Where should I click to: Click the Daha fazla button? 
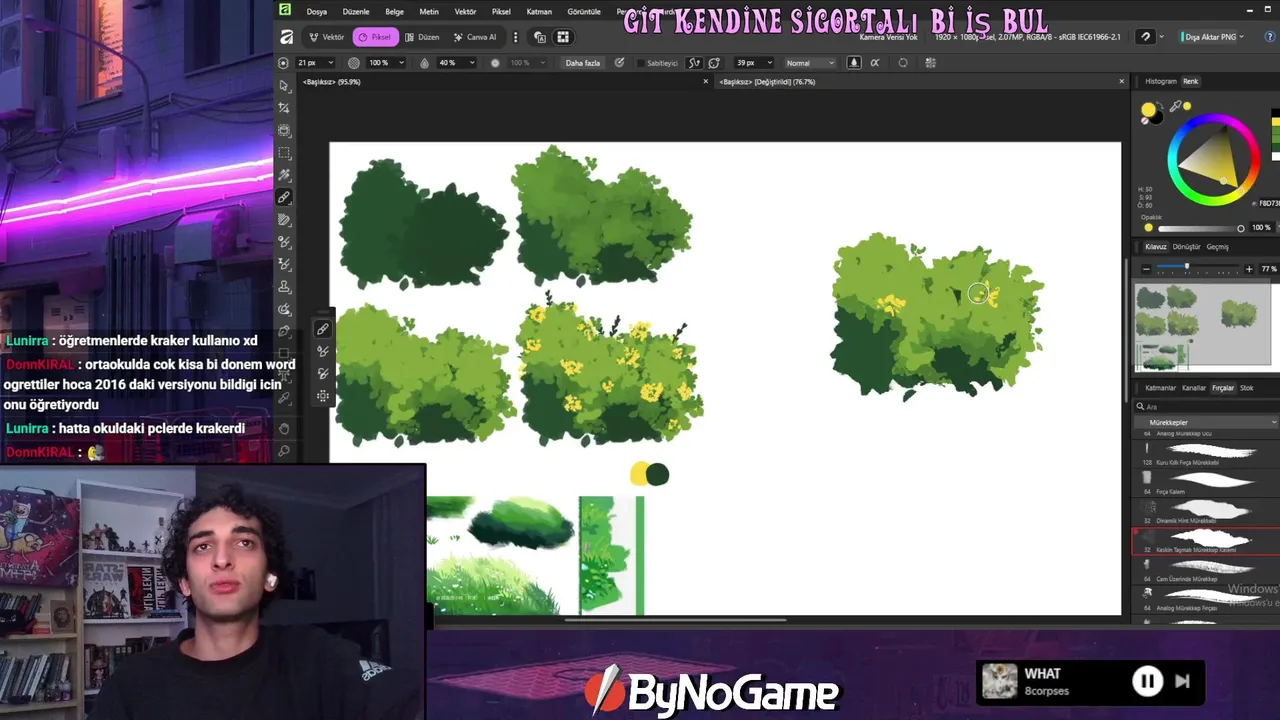(583, 63)
